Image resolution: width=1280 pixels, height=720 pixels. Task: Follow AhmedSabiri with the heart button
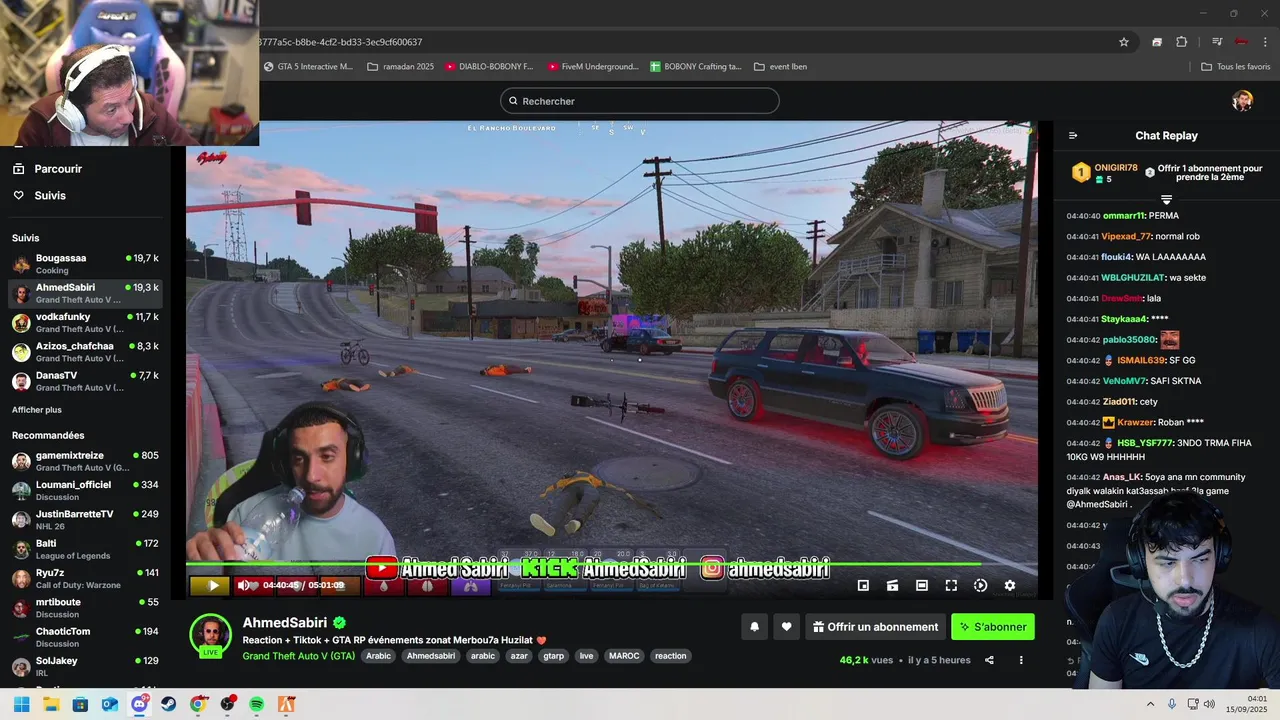click(787, 627)
